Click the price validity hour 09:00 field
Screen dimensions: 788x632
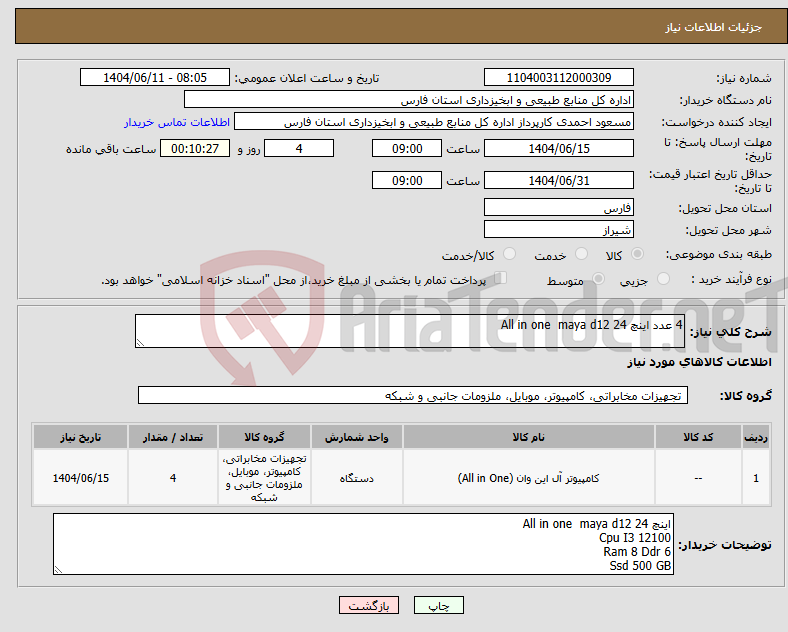407,180
